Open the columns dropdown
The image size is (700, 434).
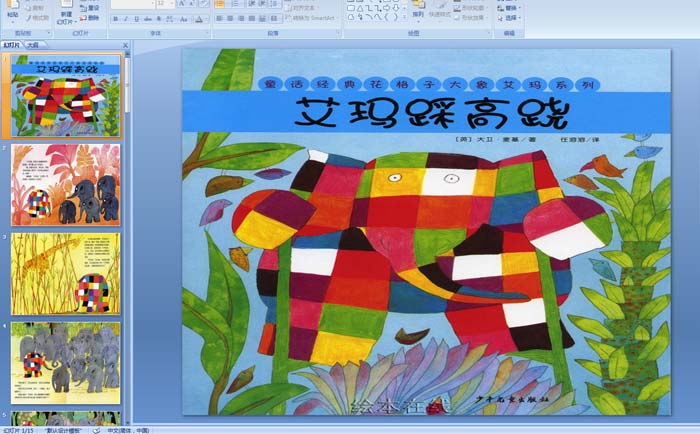point(274,19)
